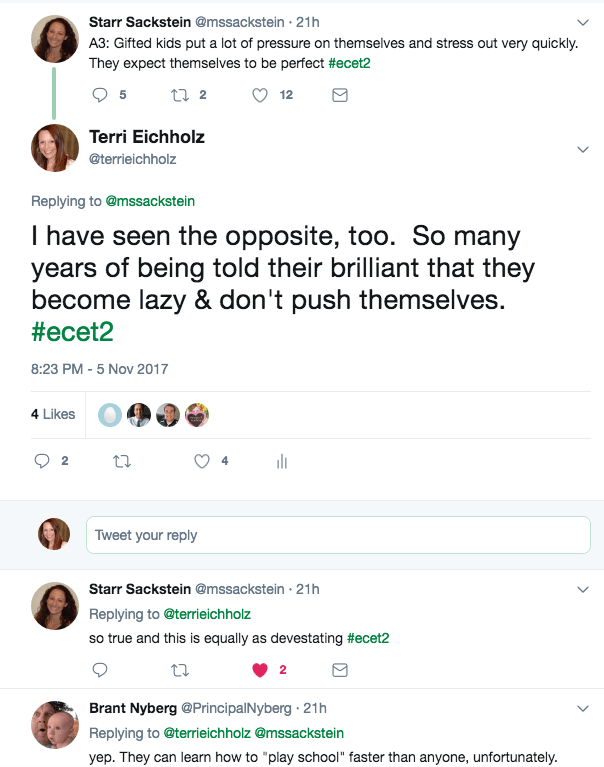Retweet Terri Eichholz's main tweet
The image size is (604, 767).
(x=122, y=461)
